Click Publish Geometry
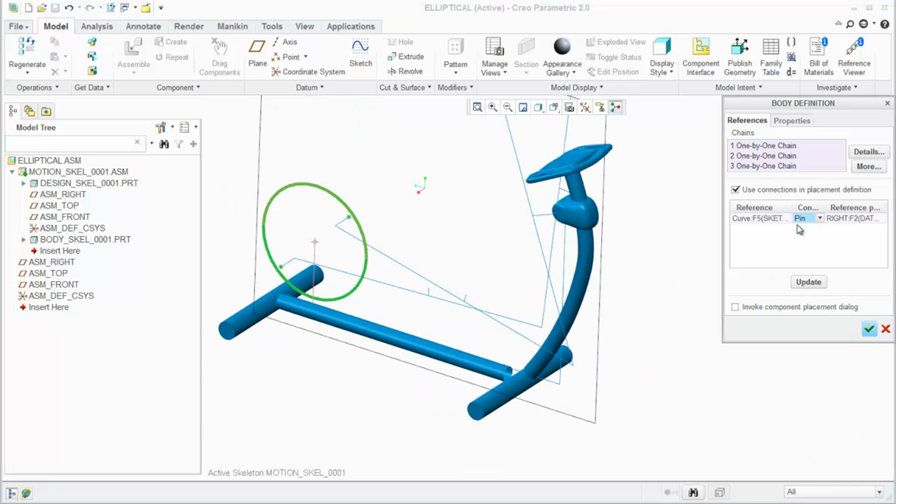 740,56
